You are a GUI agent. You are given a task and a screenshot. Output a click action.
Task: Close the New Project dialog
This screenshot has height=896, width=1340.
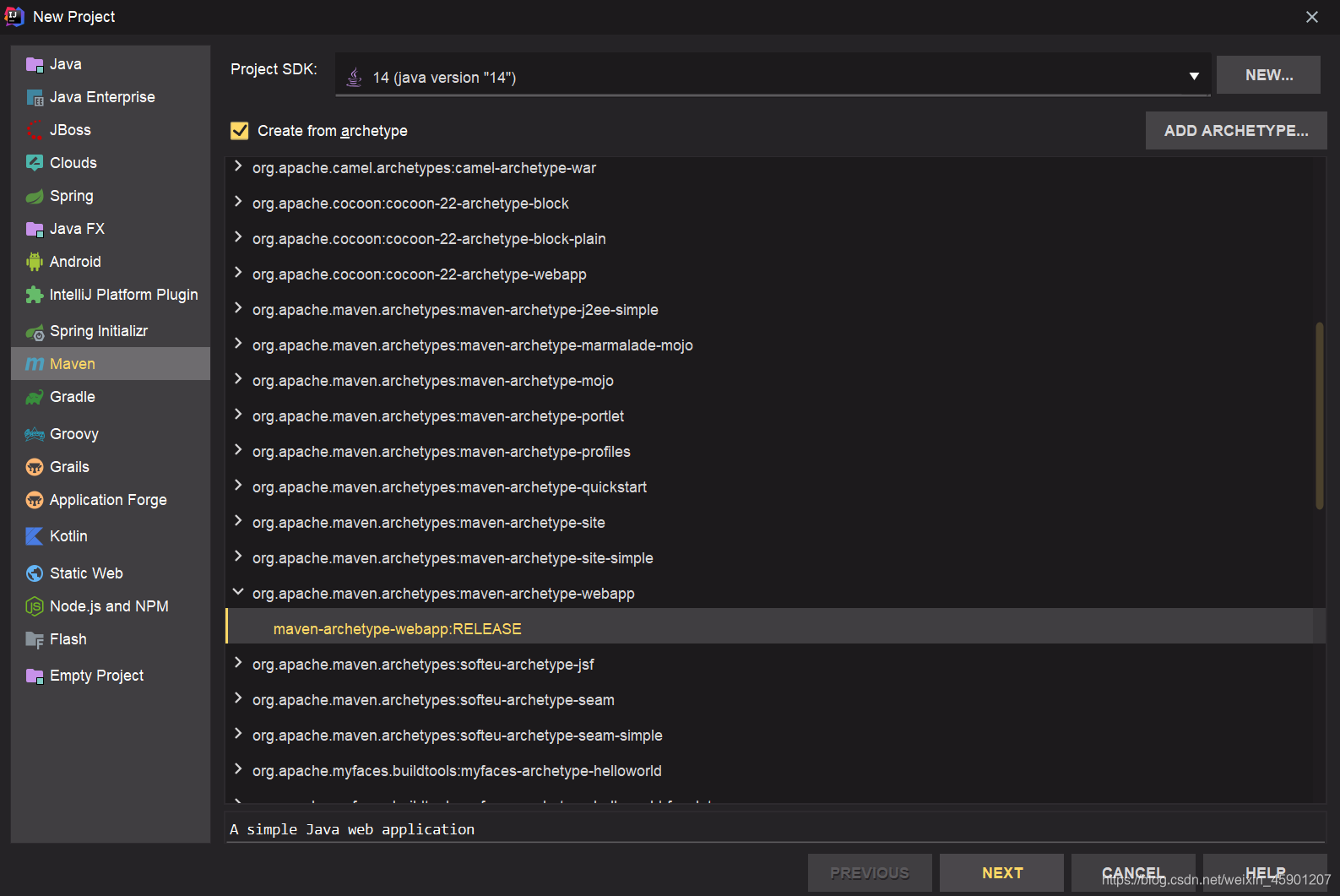coord(1312,17)
